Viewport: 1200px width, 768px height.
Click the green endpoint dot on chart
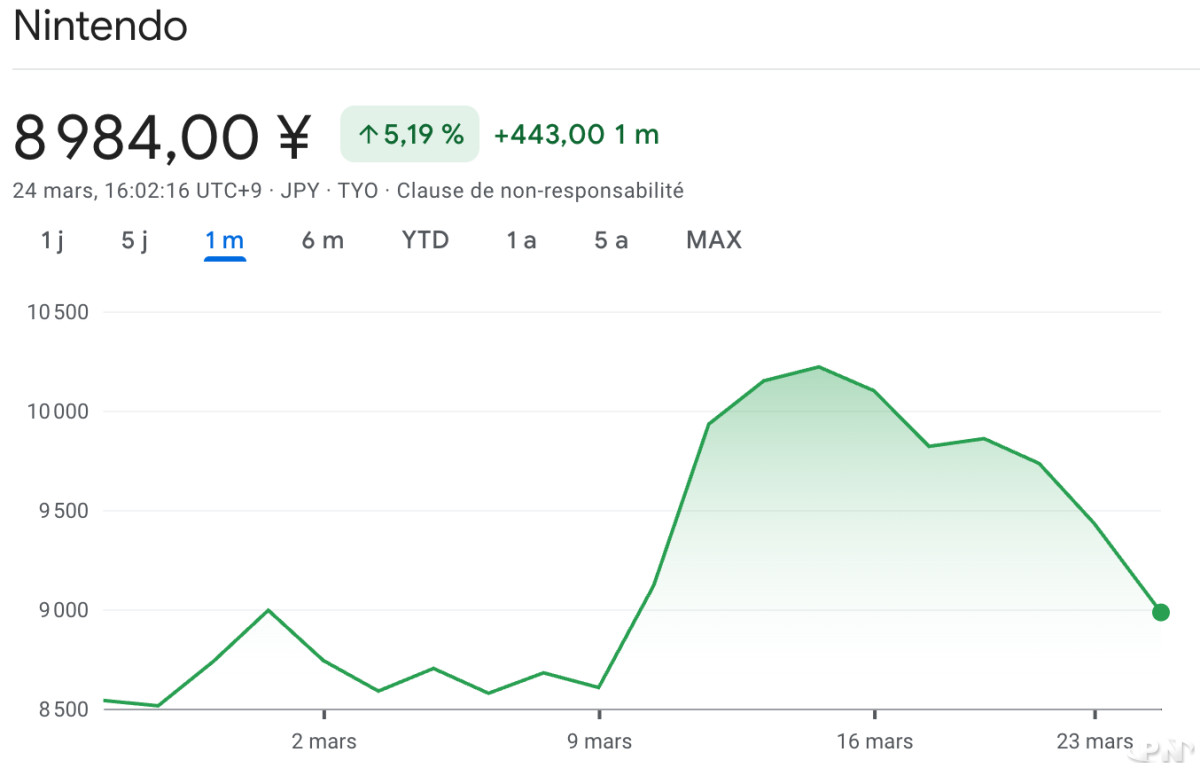point(1160,612)
